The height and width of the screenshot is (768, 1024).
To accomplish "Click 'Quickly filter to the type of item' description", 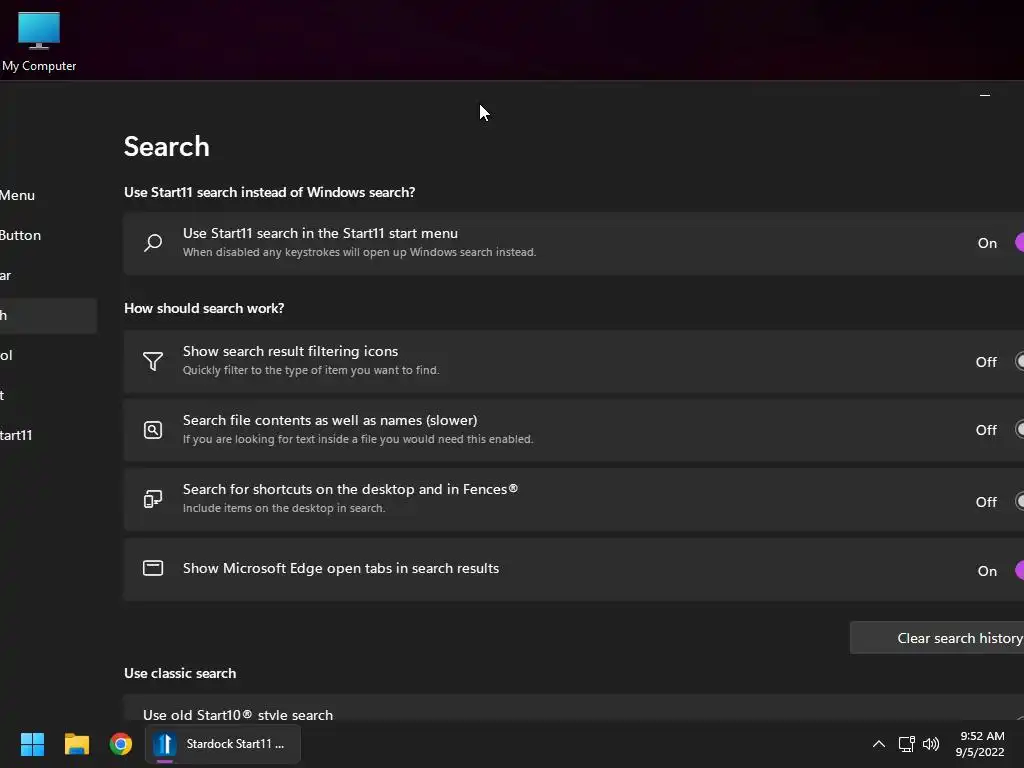I will pyautogui.click(x=311, y=370).
